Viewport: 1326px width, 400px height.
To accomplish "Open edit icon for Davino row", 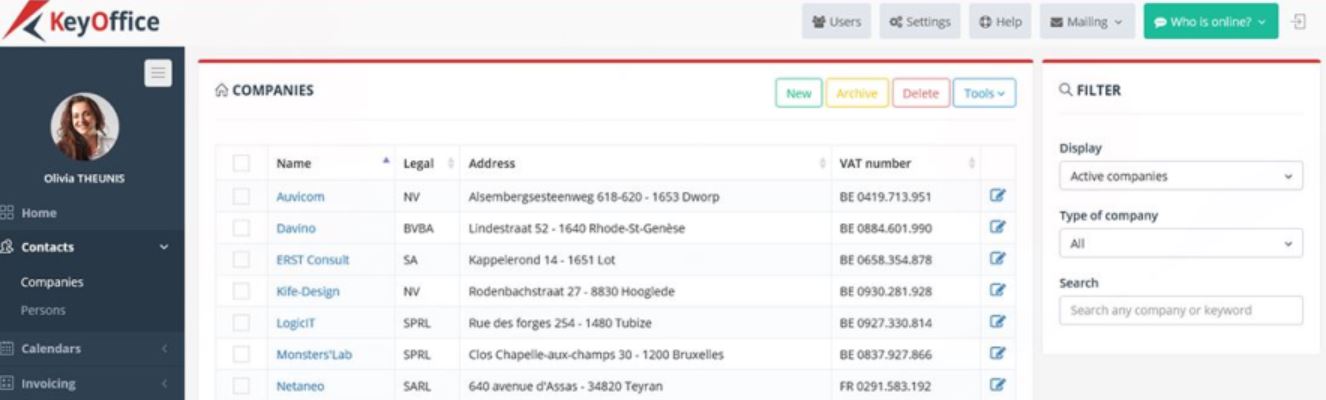I will pos(997,227).
